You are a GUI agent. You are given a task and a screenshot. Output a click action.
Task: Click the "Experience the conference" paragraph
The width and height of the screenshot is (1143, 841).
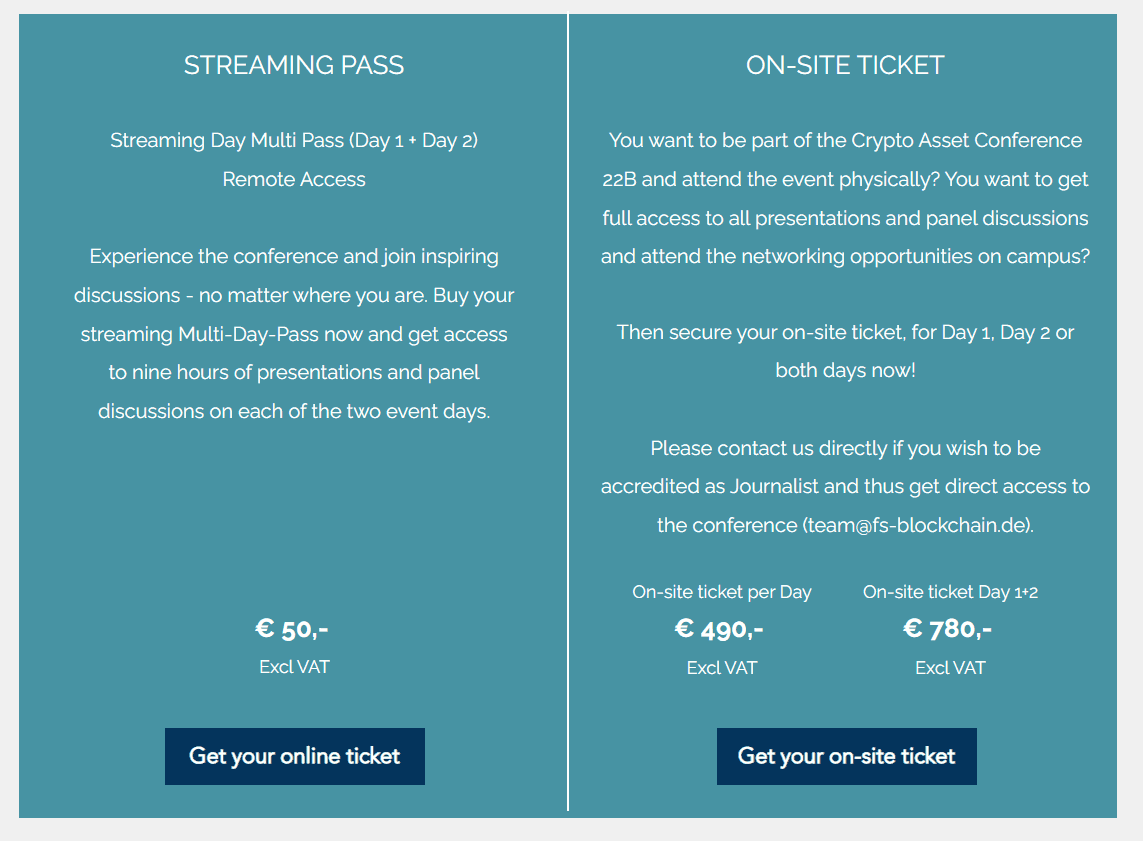(x=294, y=334)
